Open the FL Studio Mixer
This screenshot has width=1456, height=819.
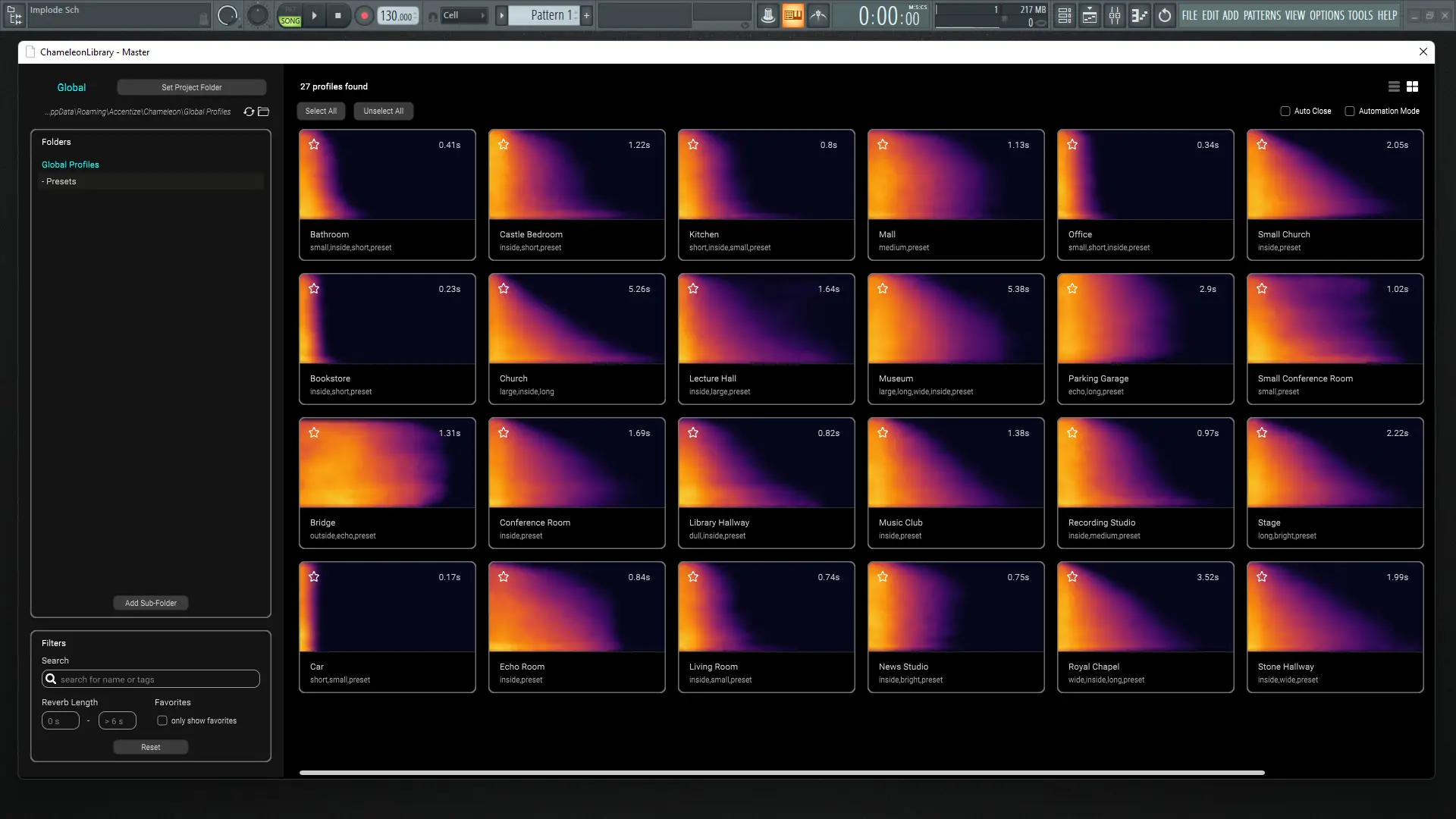pyautogui.click(x=1115, y=15)
